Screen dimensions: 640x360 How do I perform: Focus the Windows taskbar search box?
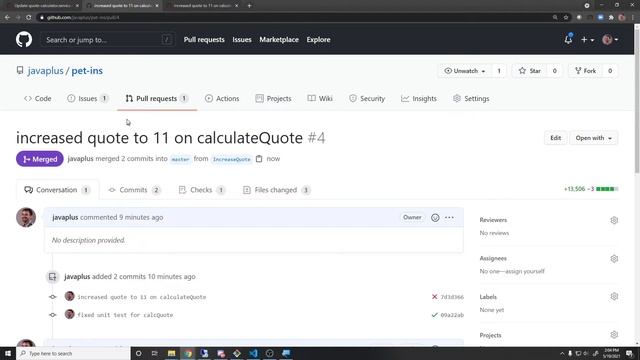(x=73, y=353)
